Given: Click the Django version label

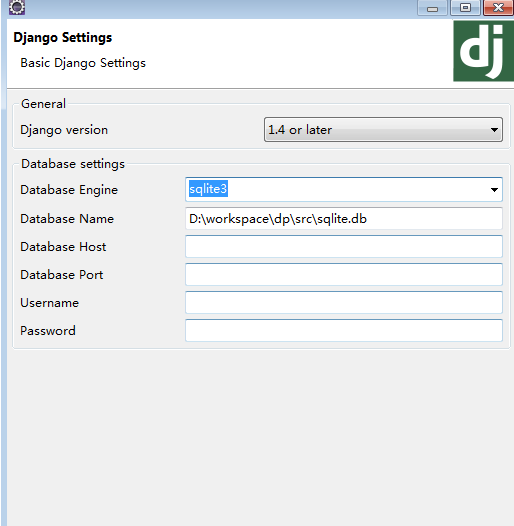Looking at the screenshot, I should tap(64, 130).
